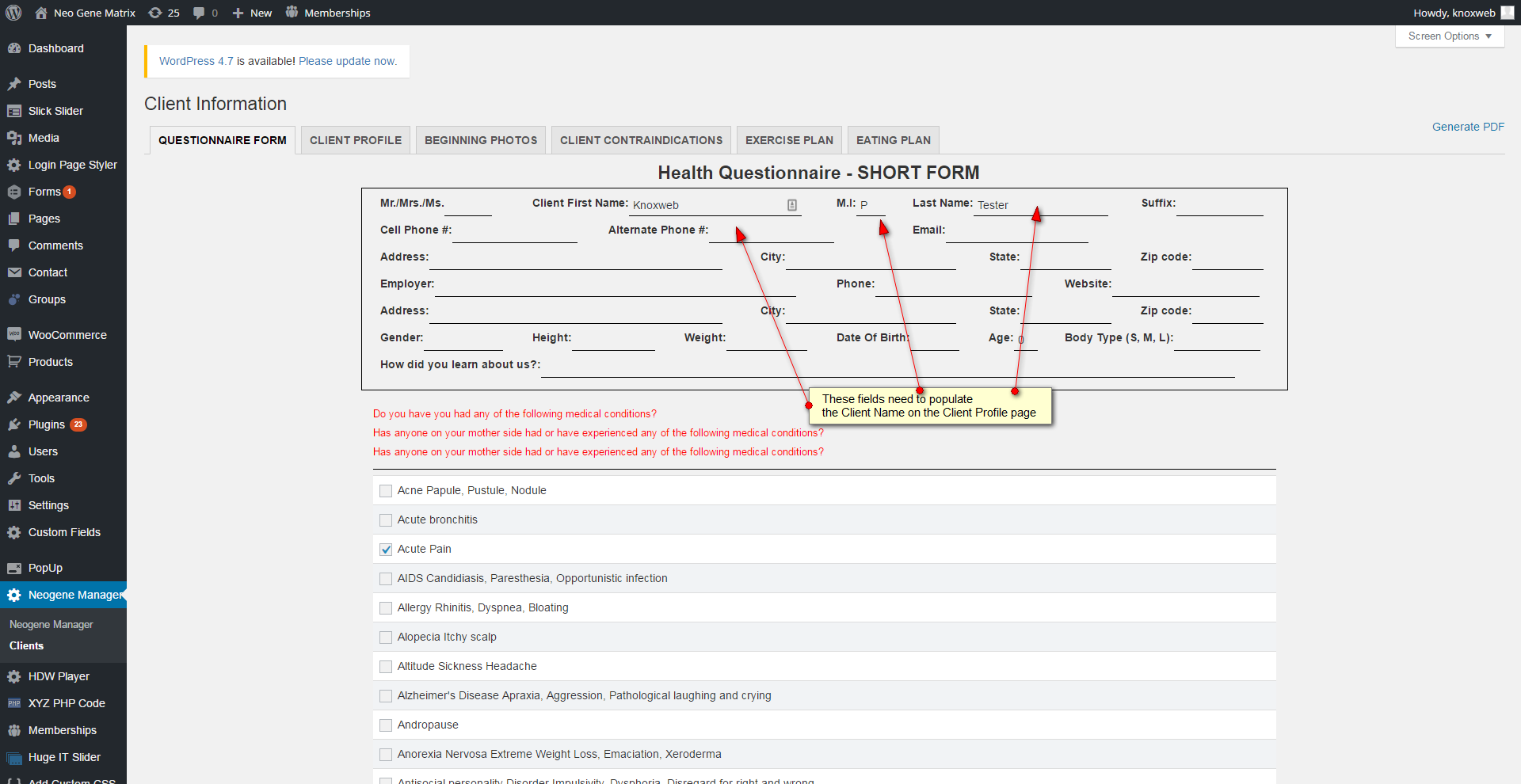The image size is (1521, 784).
Task: Click the WordPress logo icon
Action: (13, 13)
